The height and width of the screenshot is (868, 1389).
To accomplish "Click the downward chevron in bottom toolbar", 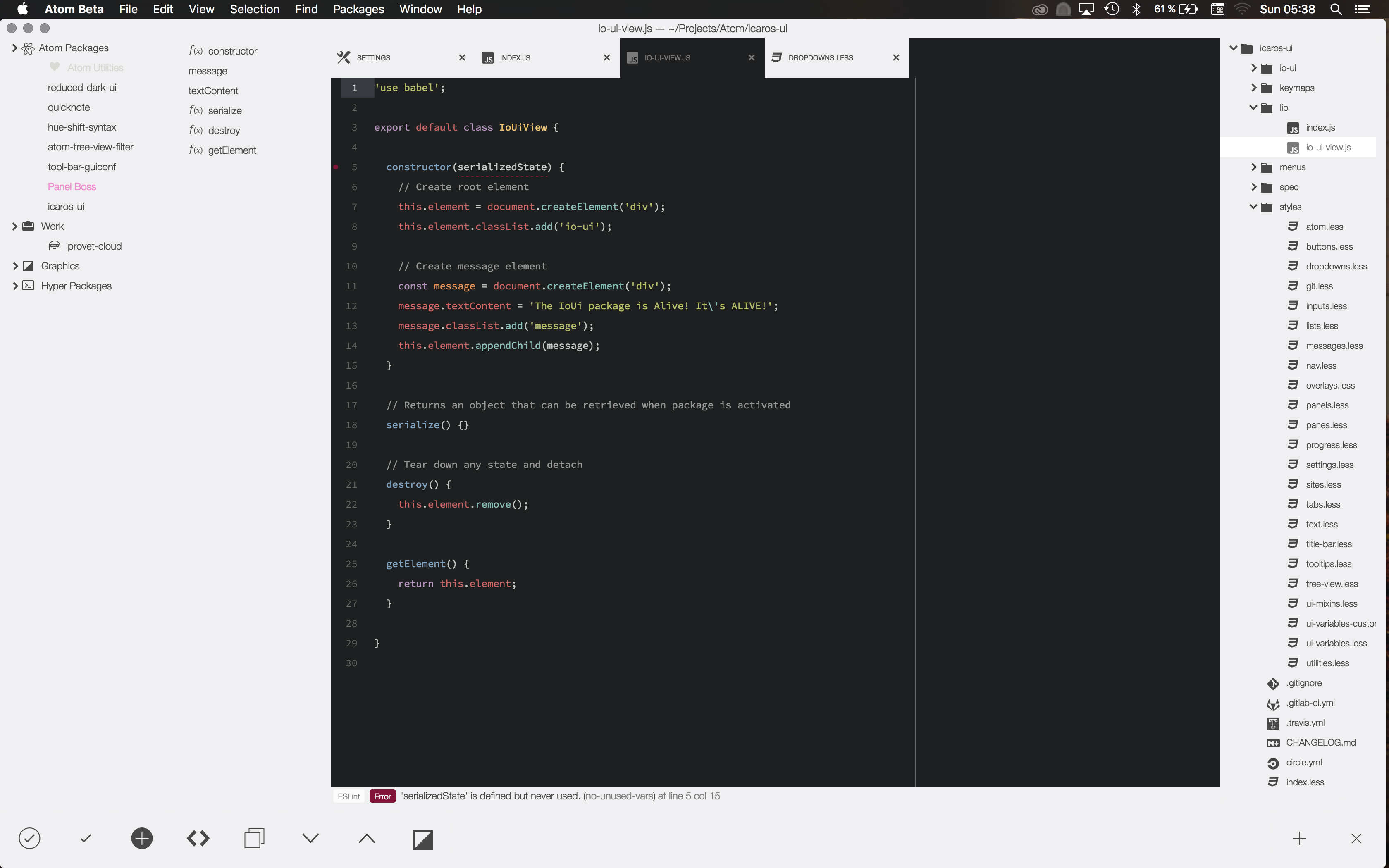I will [310, 838].
